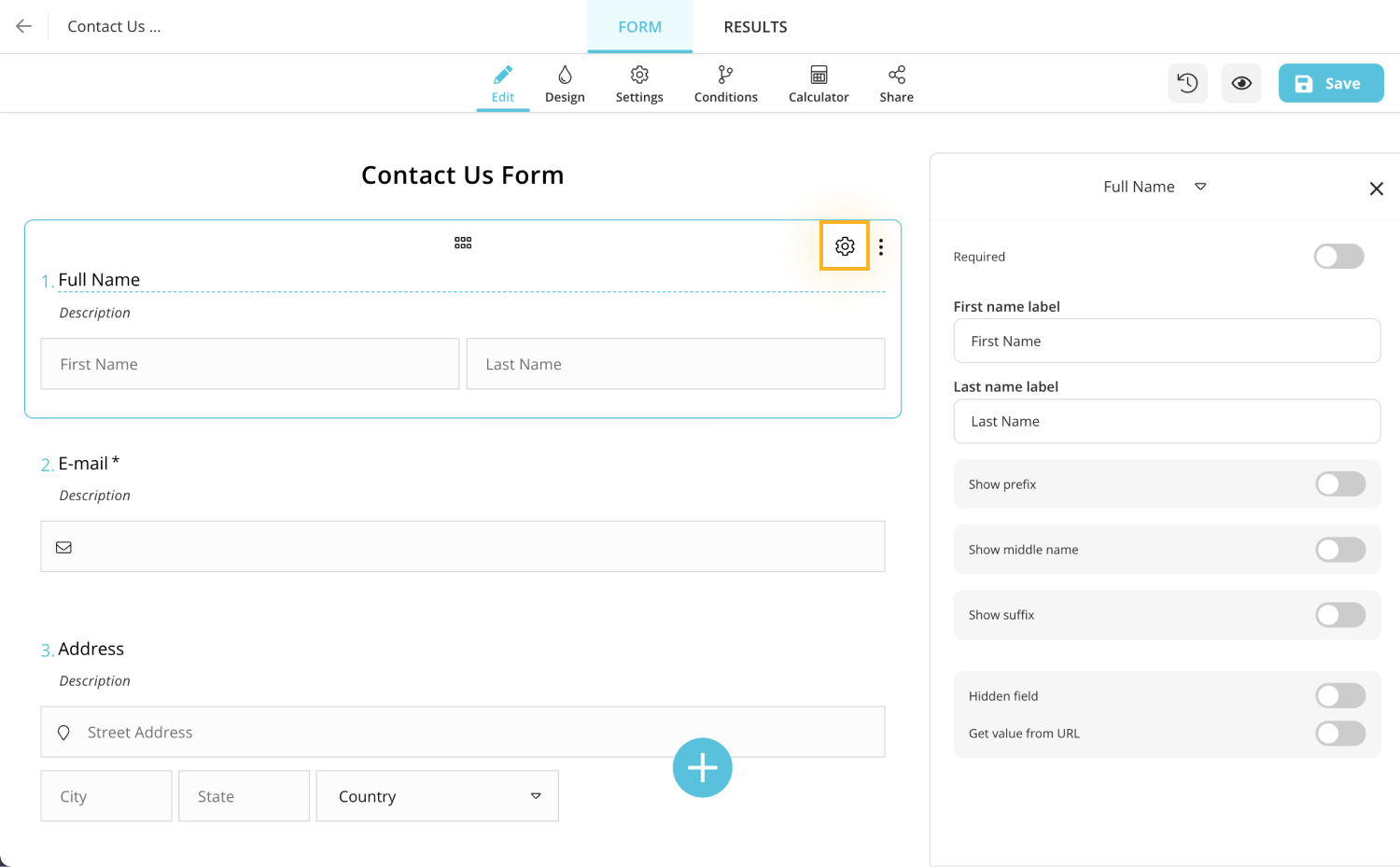
Task: Open the Full Name field type dropdown
Action: click(x=1200, y=187)
